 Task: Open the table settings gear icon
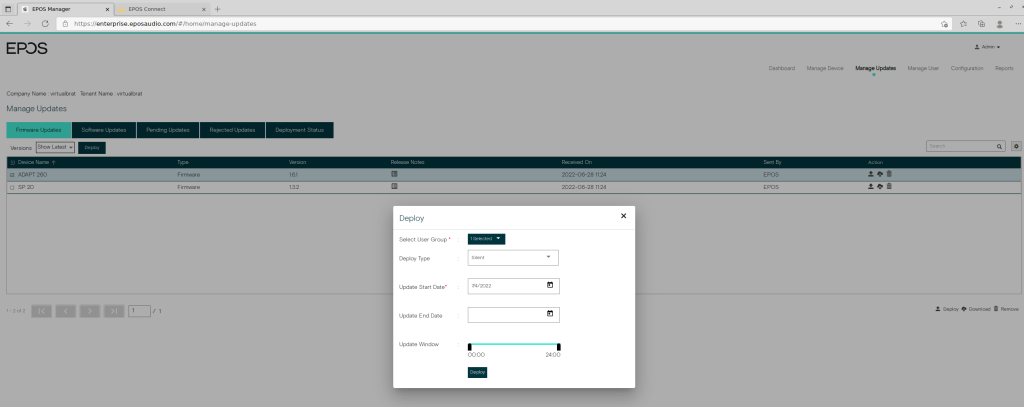coord(1016,146)
